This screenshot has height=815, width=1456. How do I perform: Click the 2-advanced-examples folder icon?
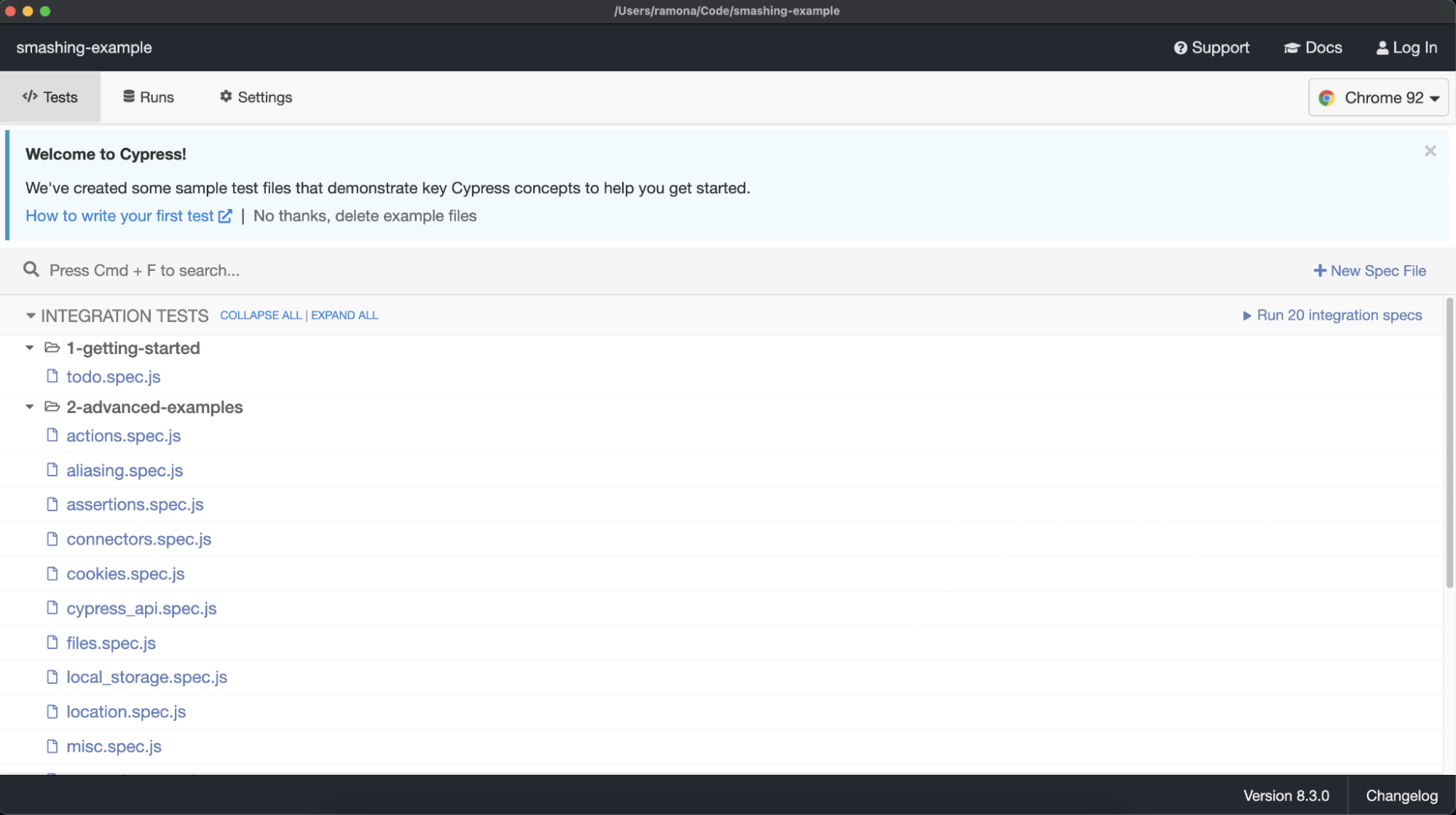coord(52,407)
